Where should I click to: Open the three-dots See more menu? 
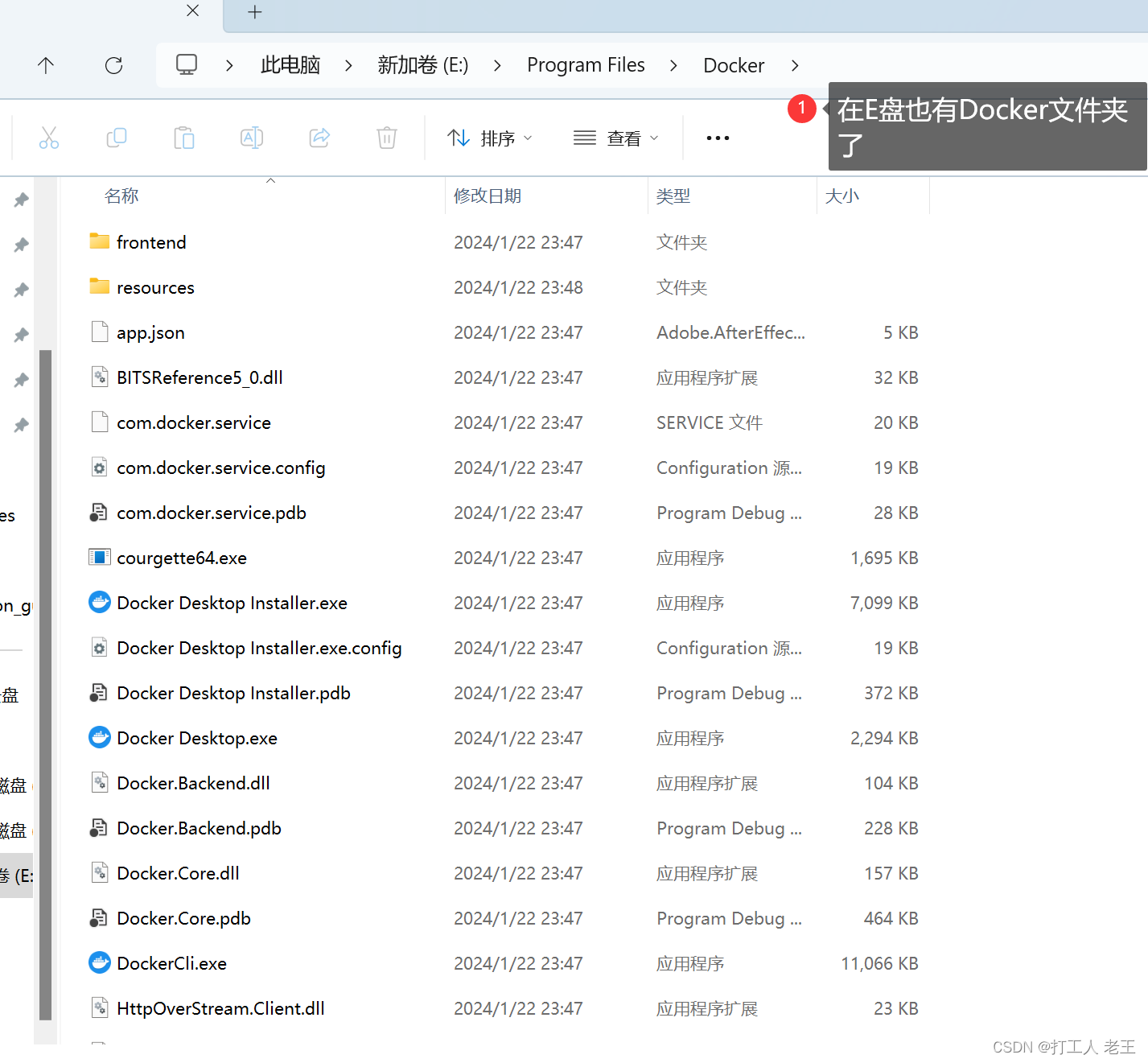point(718,138)
